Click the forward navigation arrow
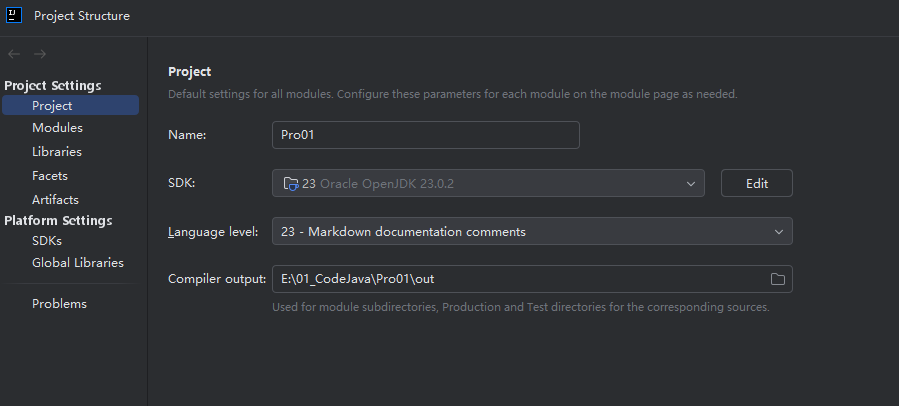899x406 pixels. point(40,54)
